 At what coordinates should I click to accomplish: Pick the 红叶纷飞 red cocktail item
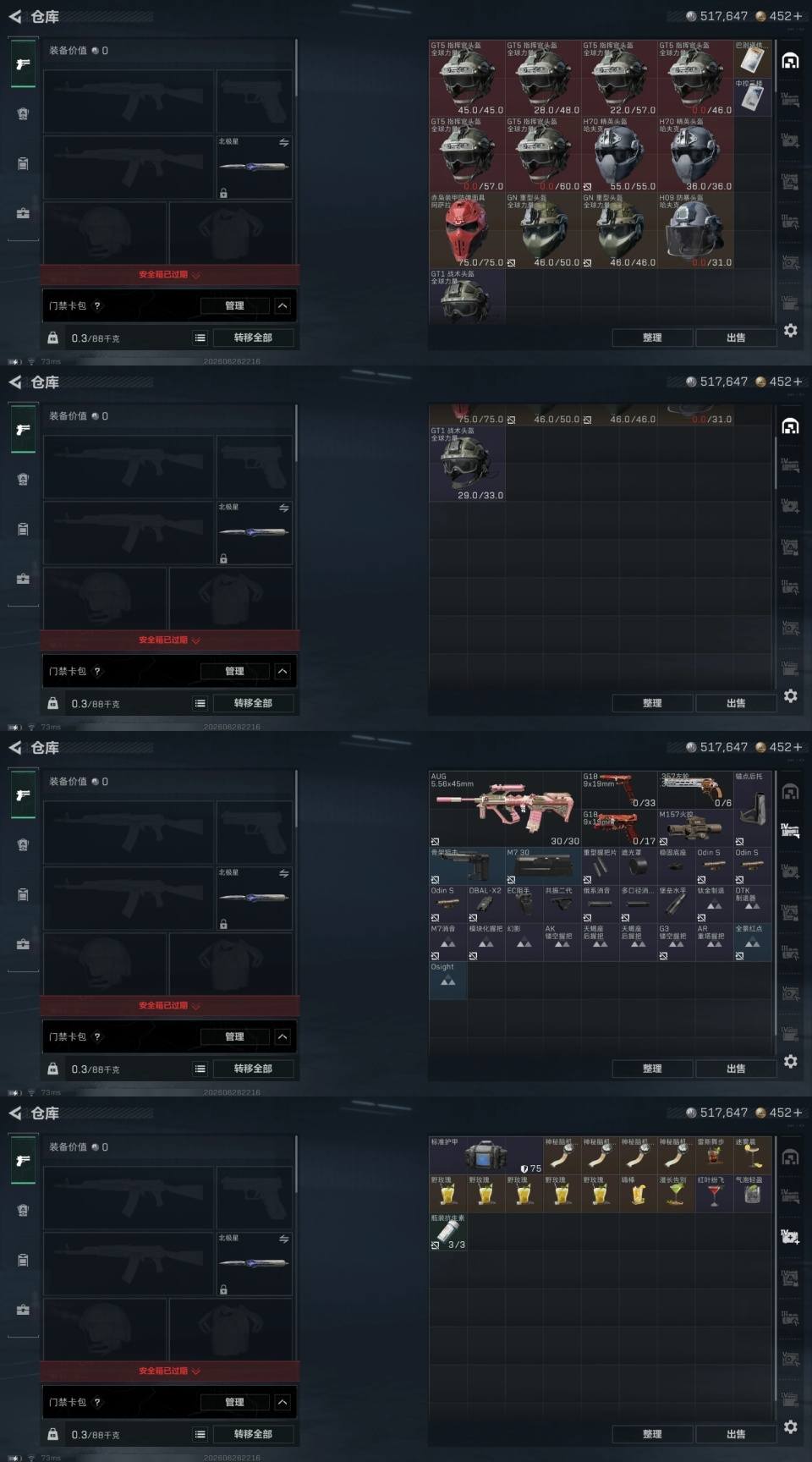tap(714, 1194)
